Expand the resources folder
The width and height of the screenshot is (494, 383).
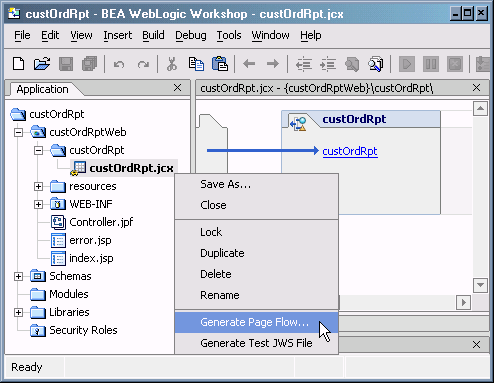pos(38,186)
